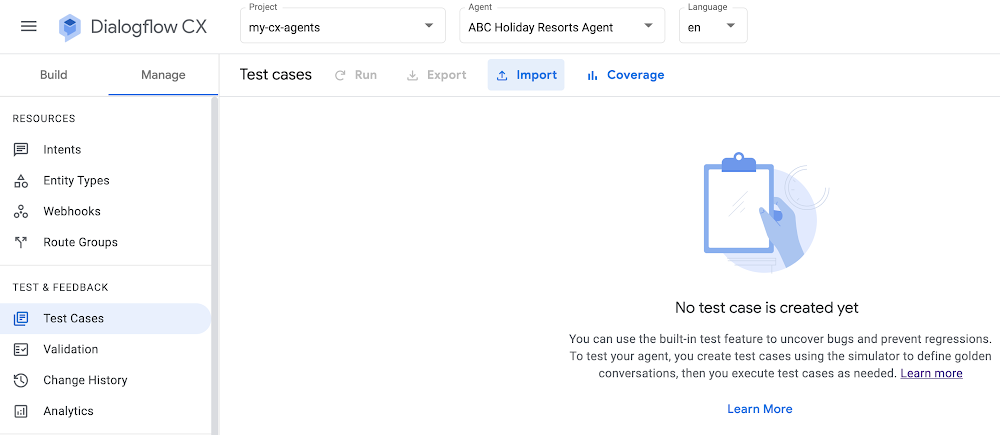Follow the underlined Learn more link
The width and height of the screenshot is (1000, 435).
coord(931,373)
